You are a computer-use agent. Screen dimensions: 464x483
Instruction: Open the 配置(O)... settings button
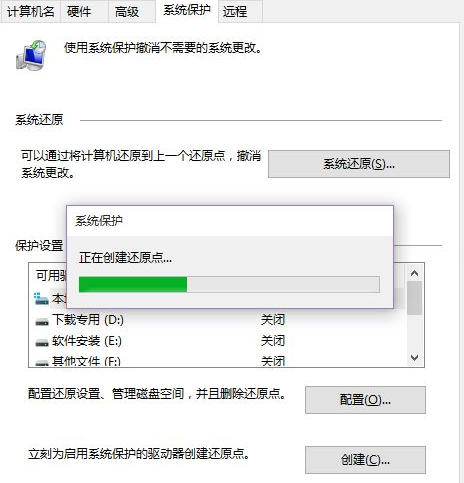coord(365,400)
